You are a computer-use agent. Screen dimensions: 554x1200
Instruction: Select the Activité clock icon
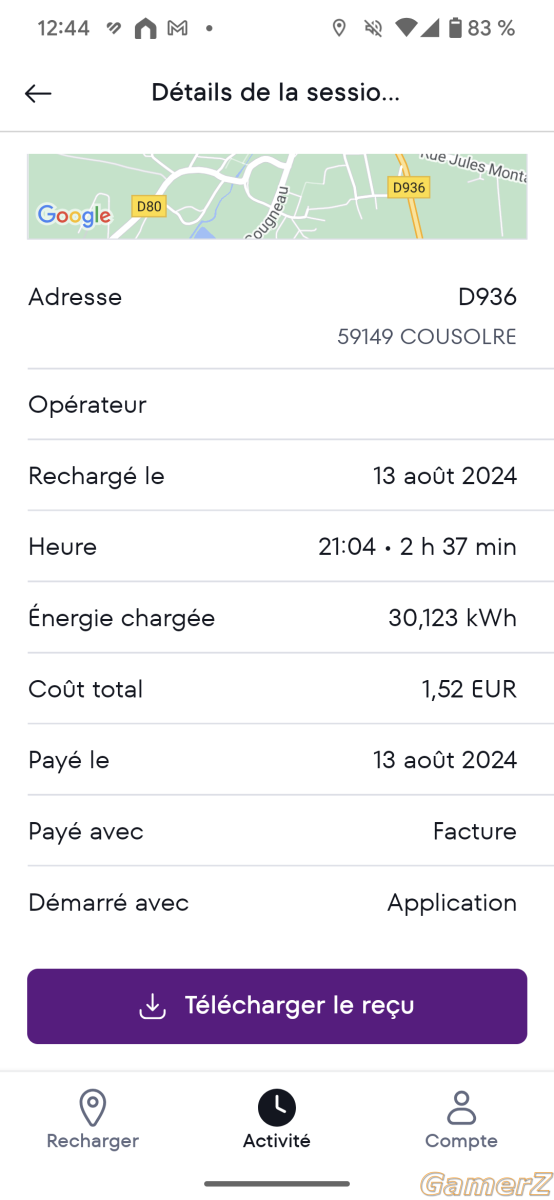point(277,1107)
